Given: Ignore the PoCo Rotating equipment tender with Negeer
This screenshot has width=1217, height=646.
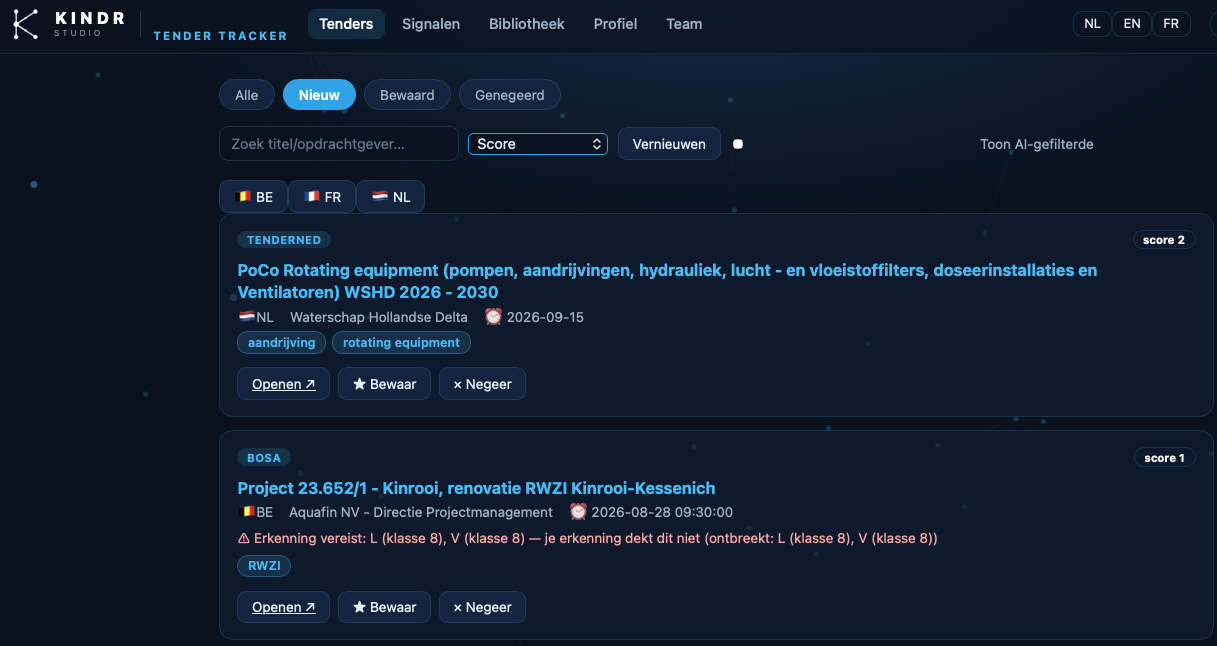Looking at the screenshot, I should 482,384.
